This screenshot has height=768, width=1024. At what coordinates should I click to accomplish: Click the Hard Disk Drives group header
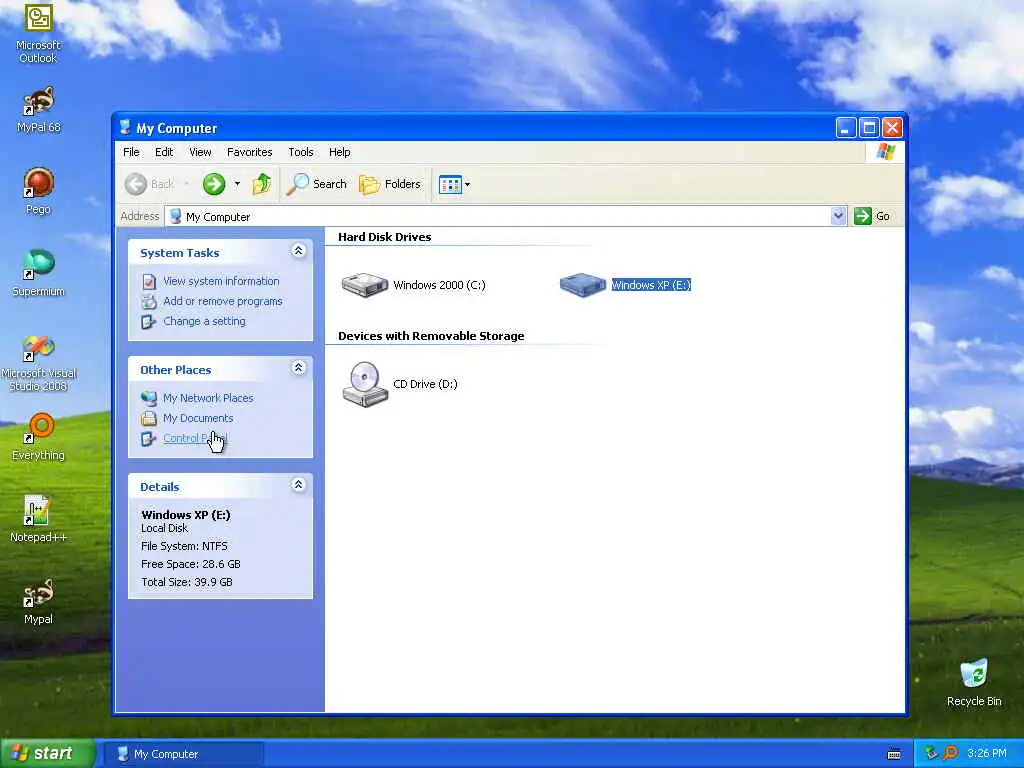click(385, 237)
